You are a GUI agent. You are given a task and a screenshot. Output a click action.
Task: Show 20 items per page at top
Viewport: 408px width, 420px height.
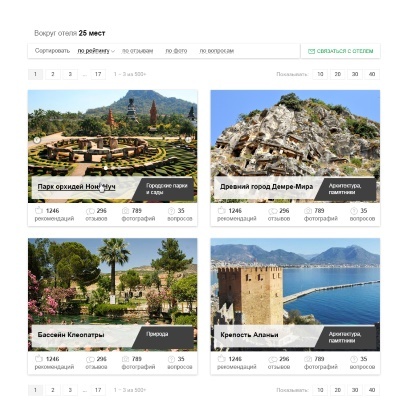pos(337,74)
